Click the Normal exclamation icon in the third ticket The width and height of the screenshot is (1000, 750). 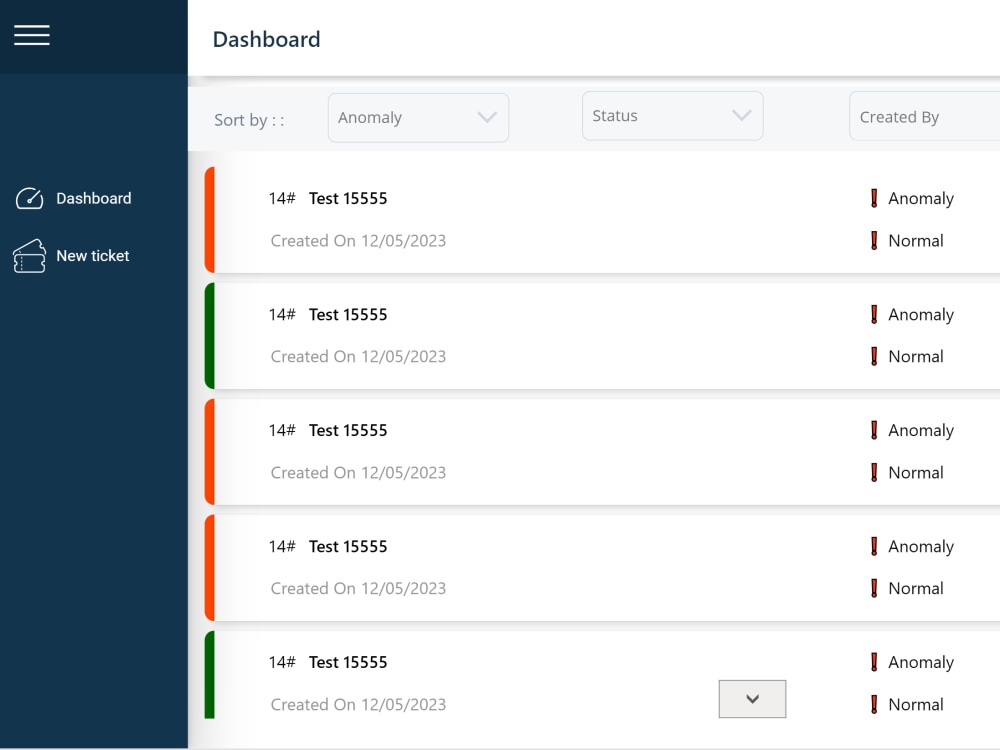[874, 473]
